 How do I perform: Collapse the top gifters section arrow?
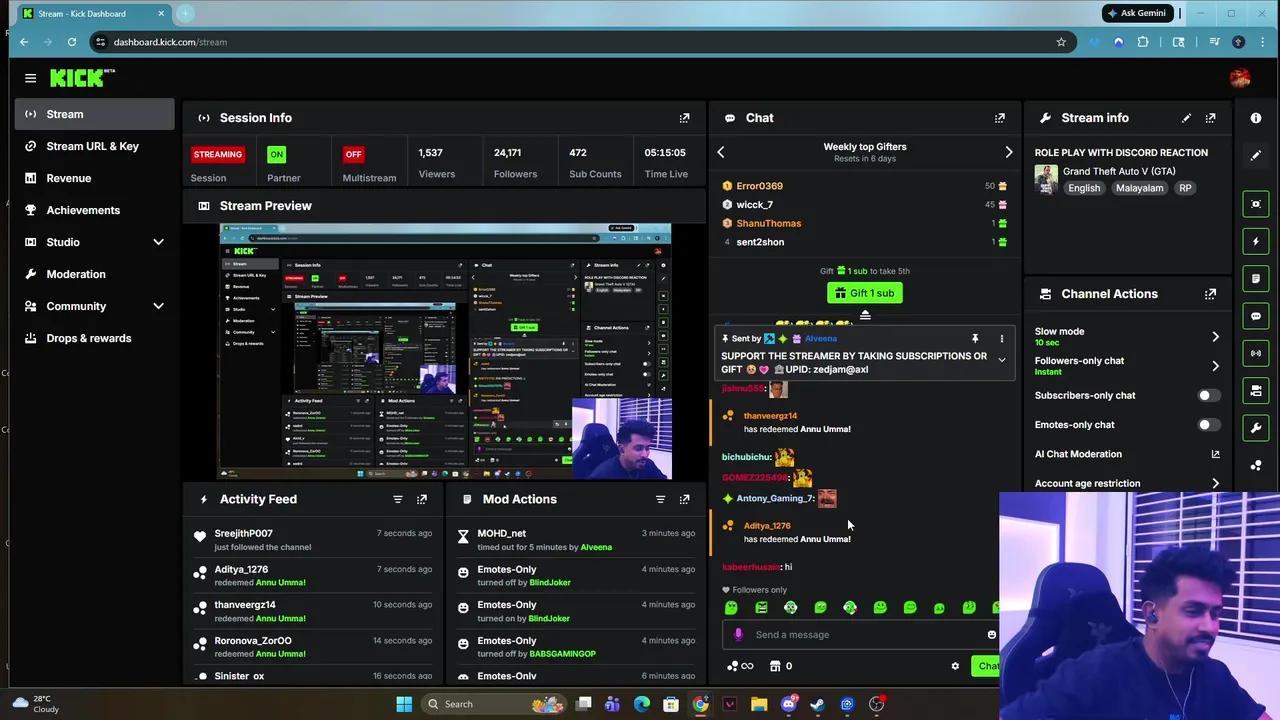point(865,316)
